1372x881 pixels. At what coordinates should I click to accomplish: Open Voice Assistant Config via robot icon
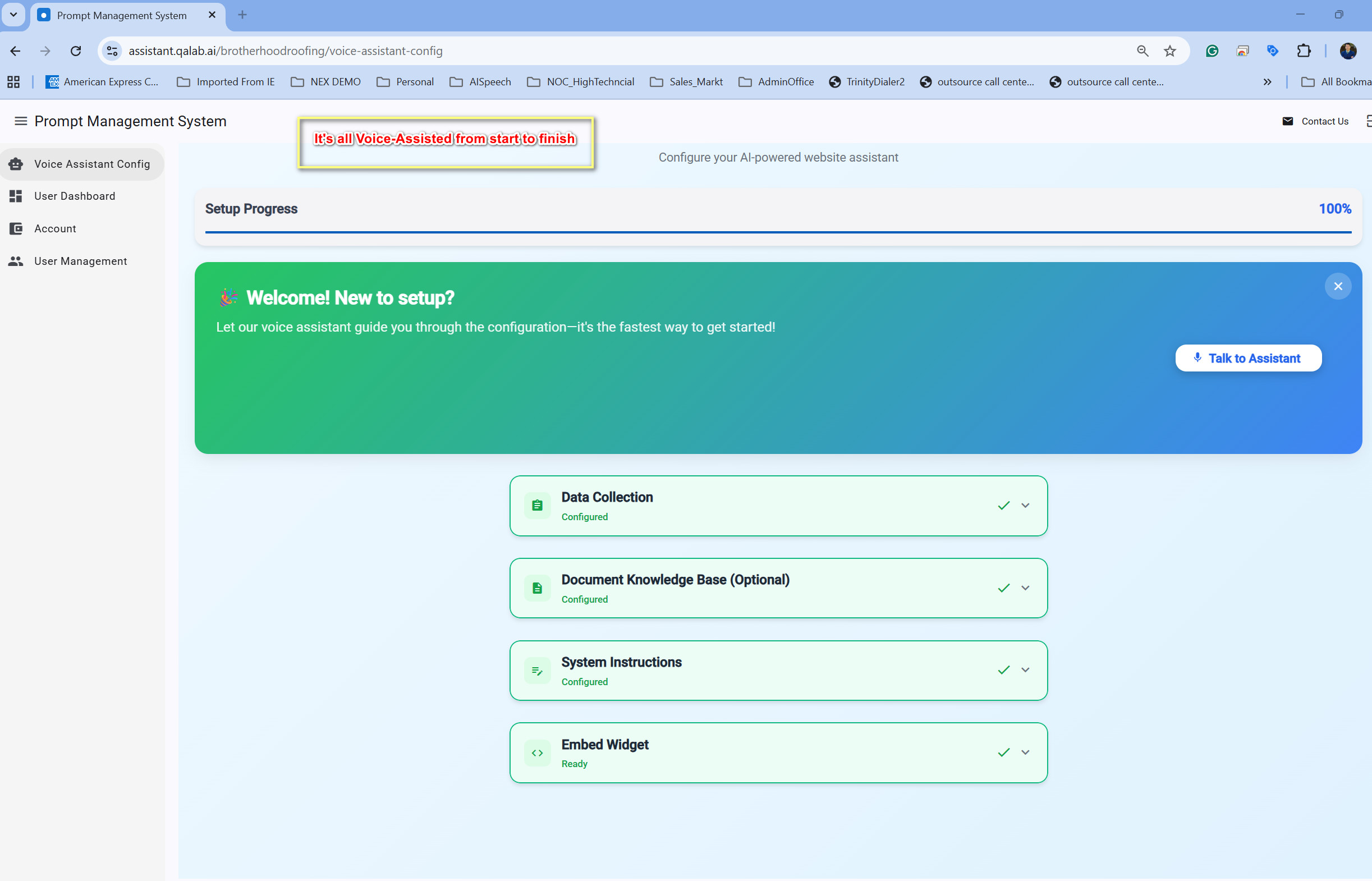tap(16, 164)
